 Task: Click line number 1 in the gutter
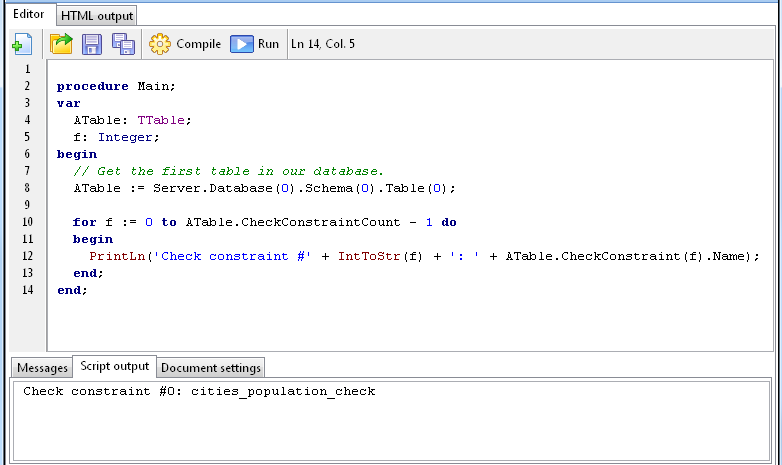tap(27, 69)
